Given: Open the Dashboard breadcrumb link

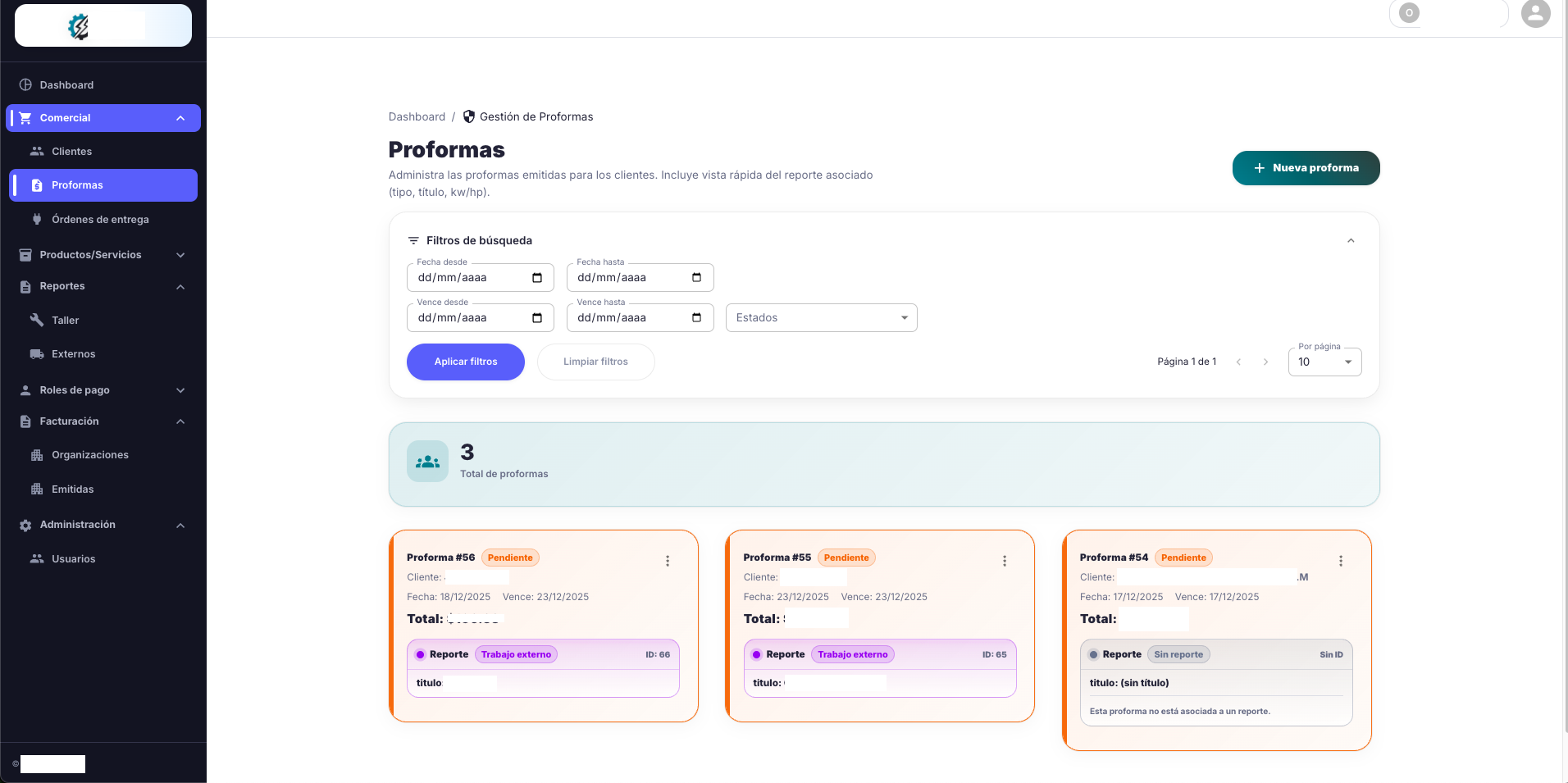Looking at the screenshot, I should click(417, 116).
